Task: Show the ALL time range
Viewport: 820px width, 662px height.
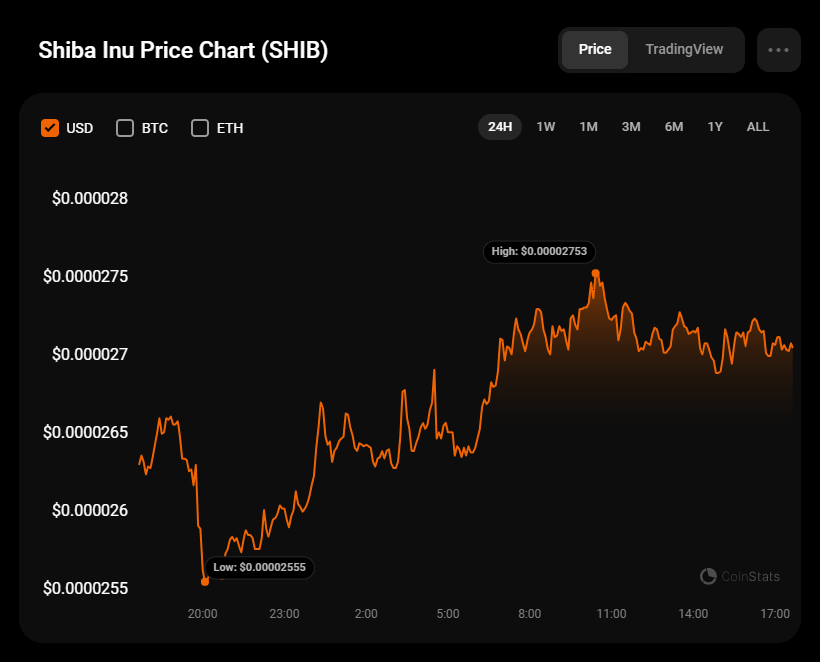Action: (758, 127)
